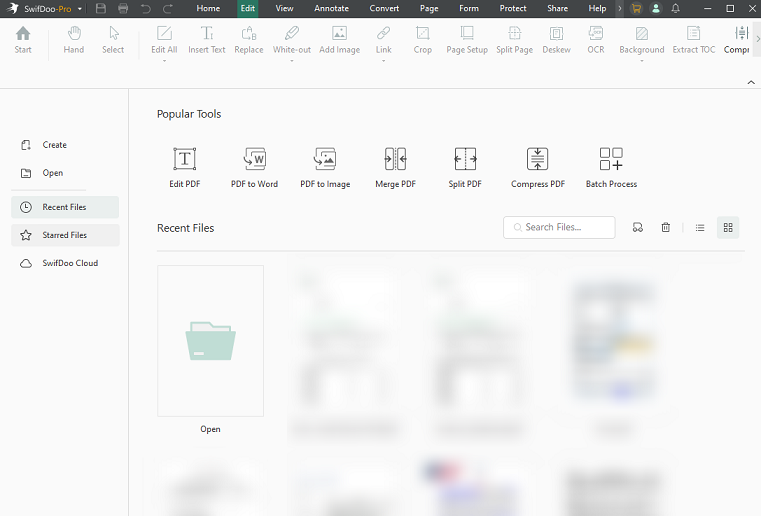Switch to the View tab
Image resolution: width=761 pixels, height=516 pixels.
click(x=284, y=8)
